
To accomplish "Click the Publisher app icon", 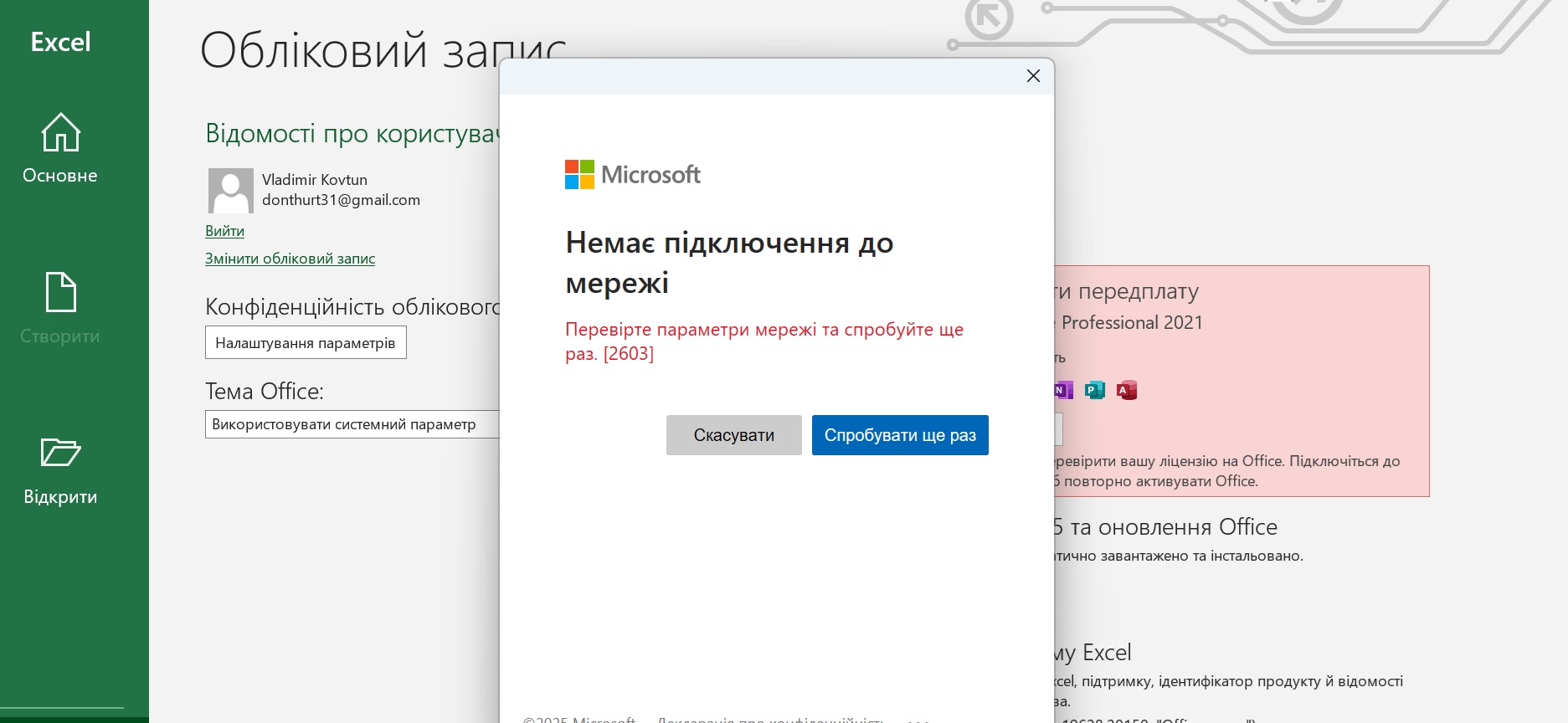I will point(1095,390).
